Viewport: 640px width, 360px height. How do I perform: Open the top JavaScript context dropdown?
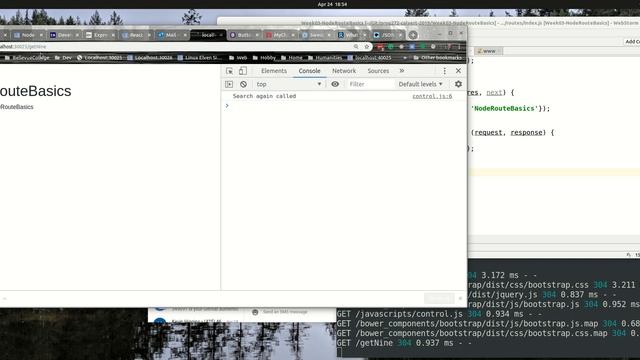[x=289, y=84]
